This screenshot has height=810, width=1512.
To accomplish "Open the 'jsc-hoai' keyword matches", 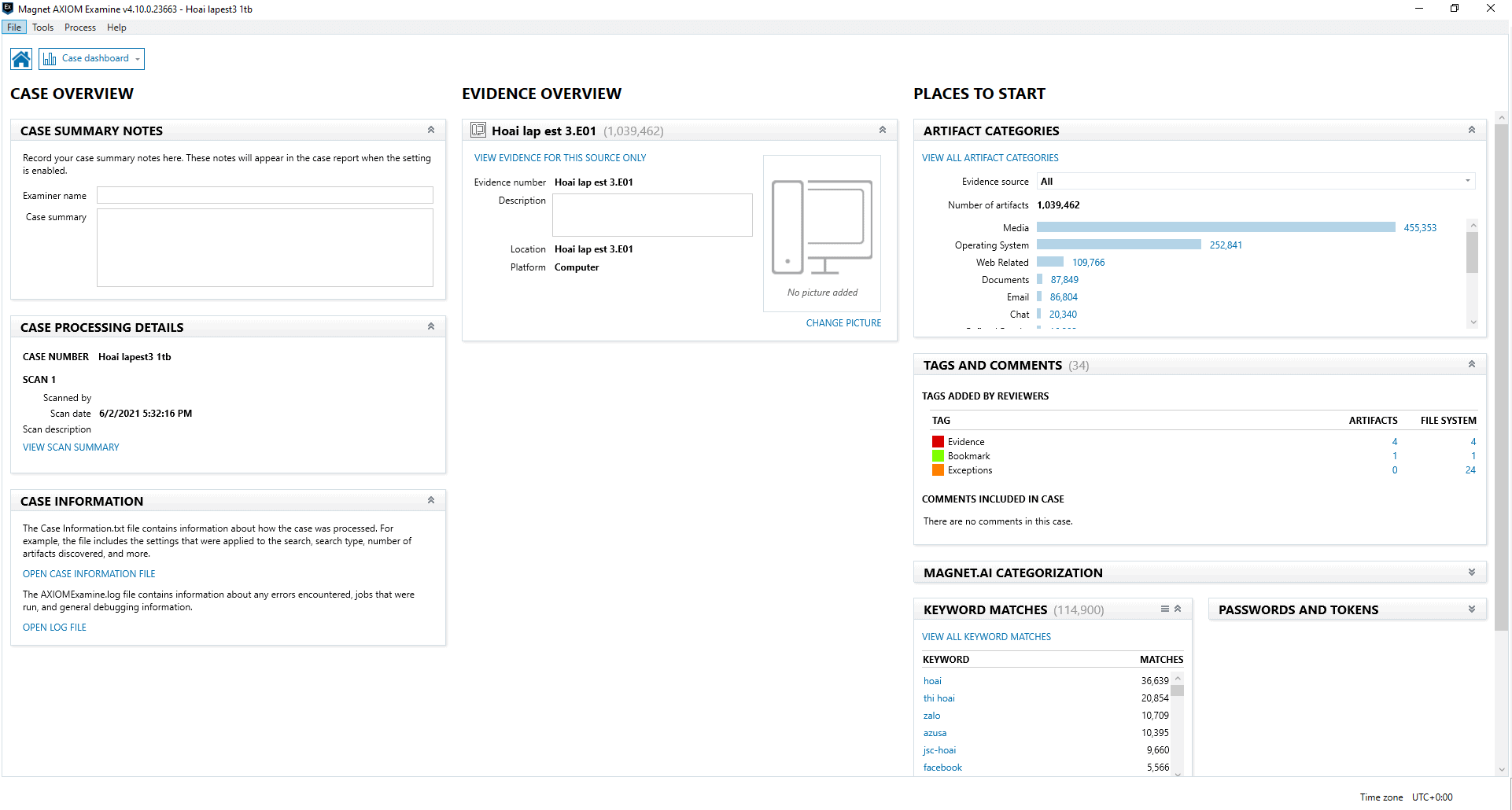I will pos(939,750).
